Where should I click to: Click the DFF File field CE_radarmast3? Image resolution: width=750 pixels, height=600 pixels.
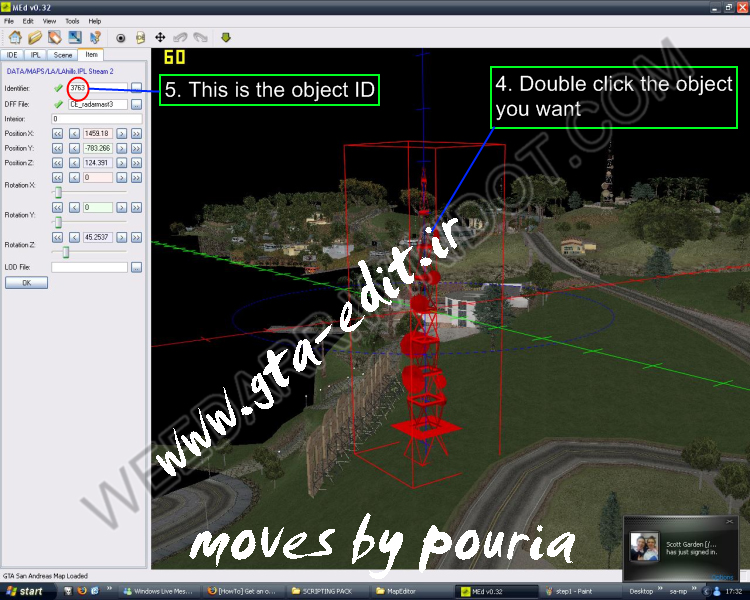98,104
